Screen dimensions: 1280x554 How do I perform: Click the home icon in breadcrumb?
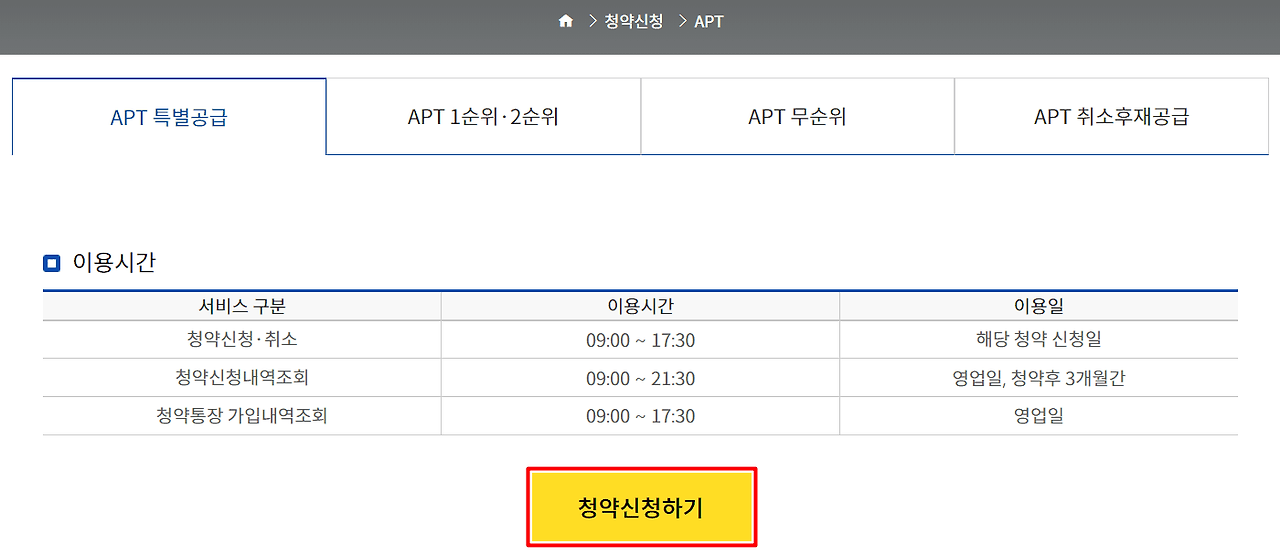[x=566, y=21]
